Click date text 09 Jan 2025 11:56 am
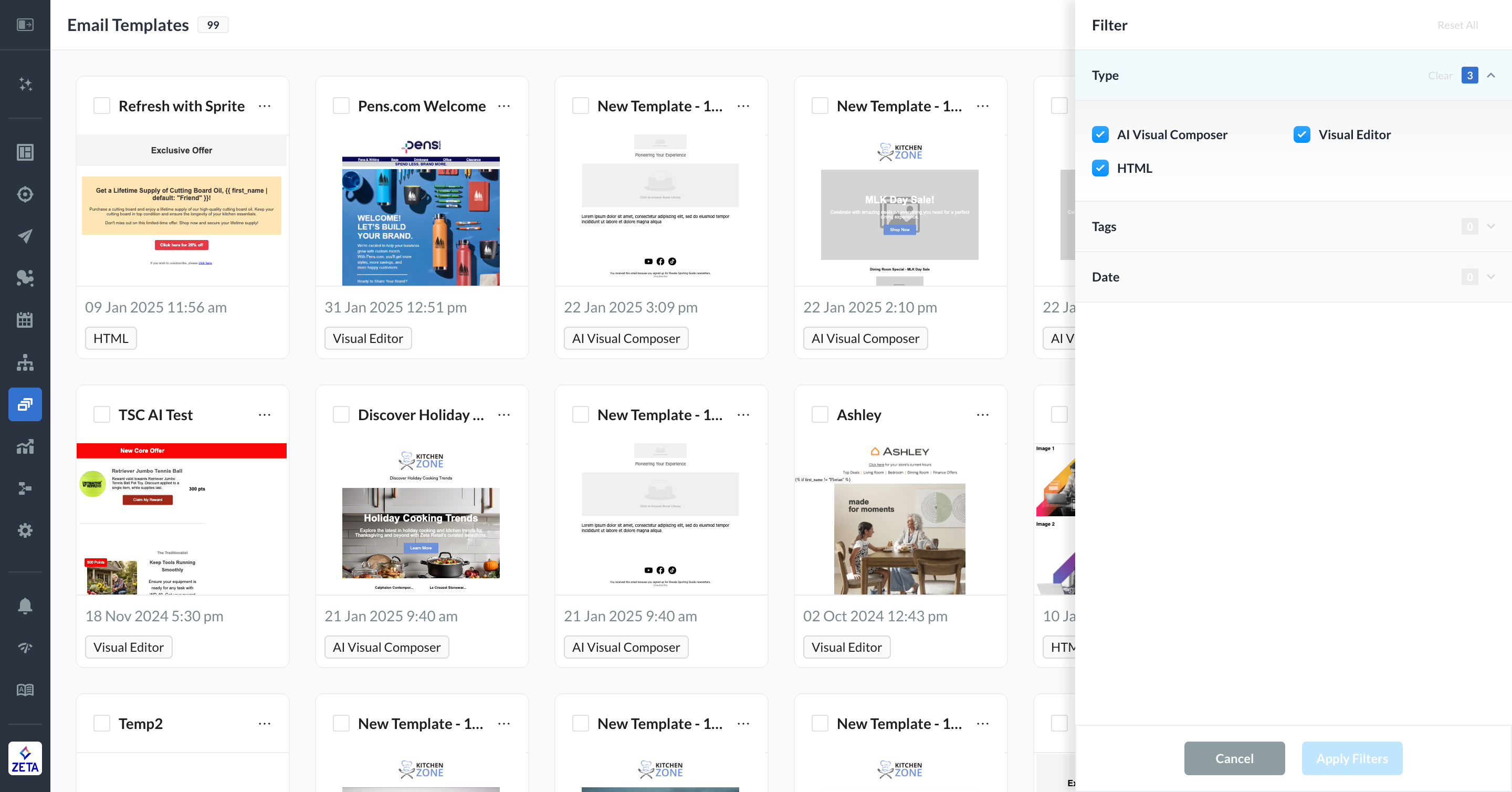 point(155,307)
